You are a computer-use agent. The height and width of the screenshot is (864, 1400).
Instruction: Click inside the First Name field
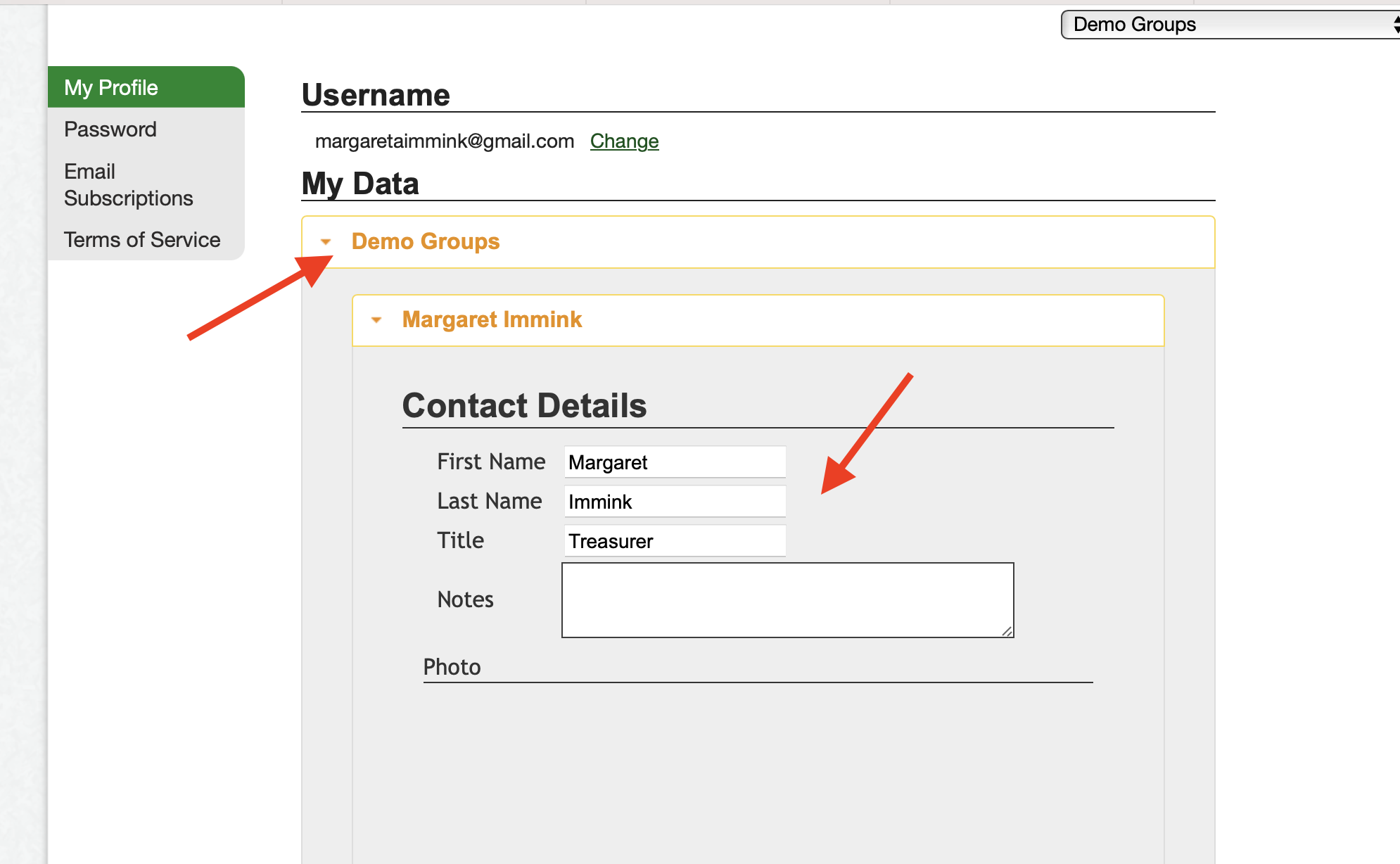tap(673, 462)
